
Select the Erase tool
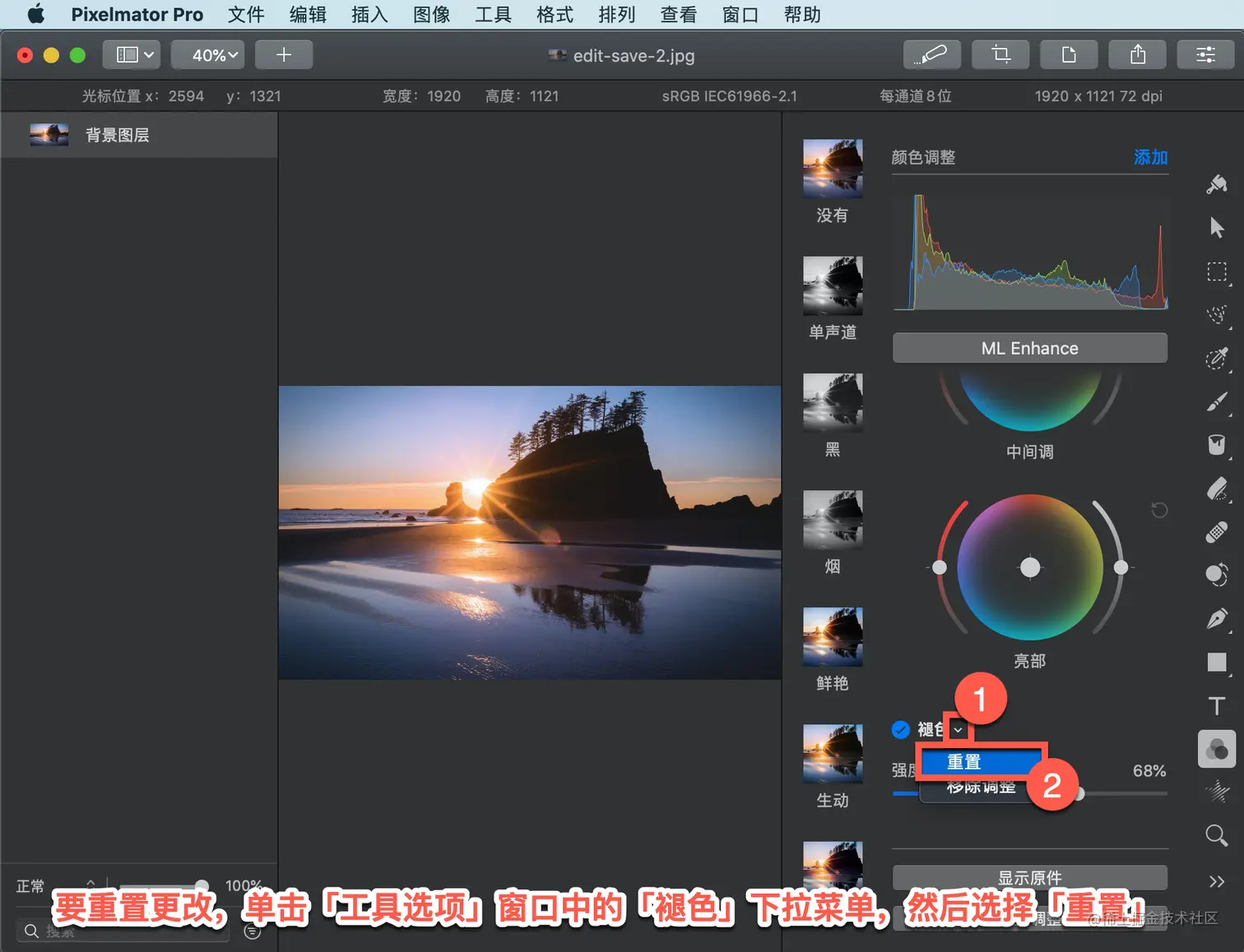coord(1217,489)
